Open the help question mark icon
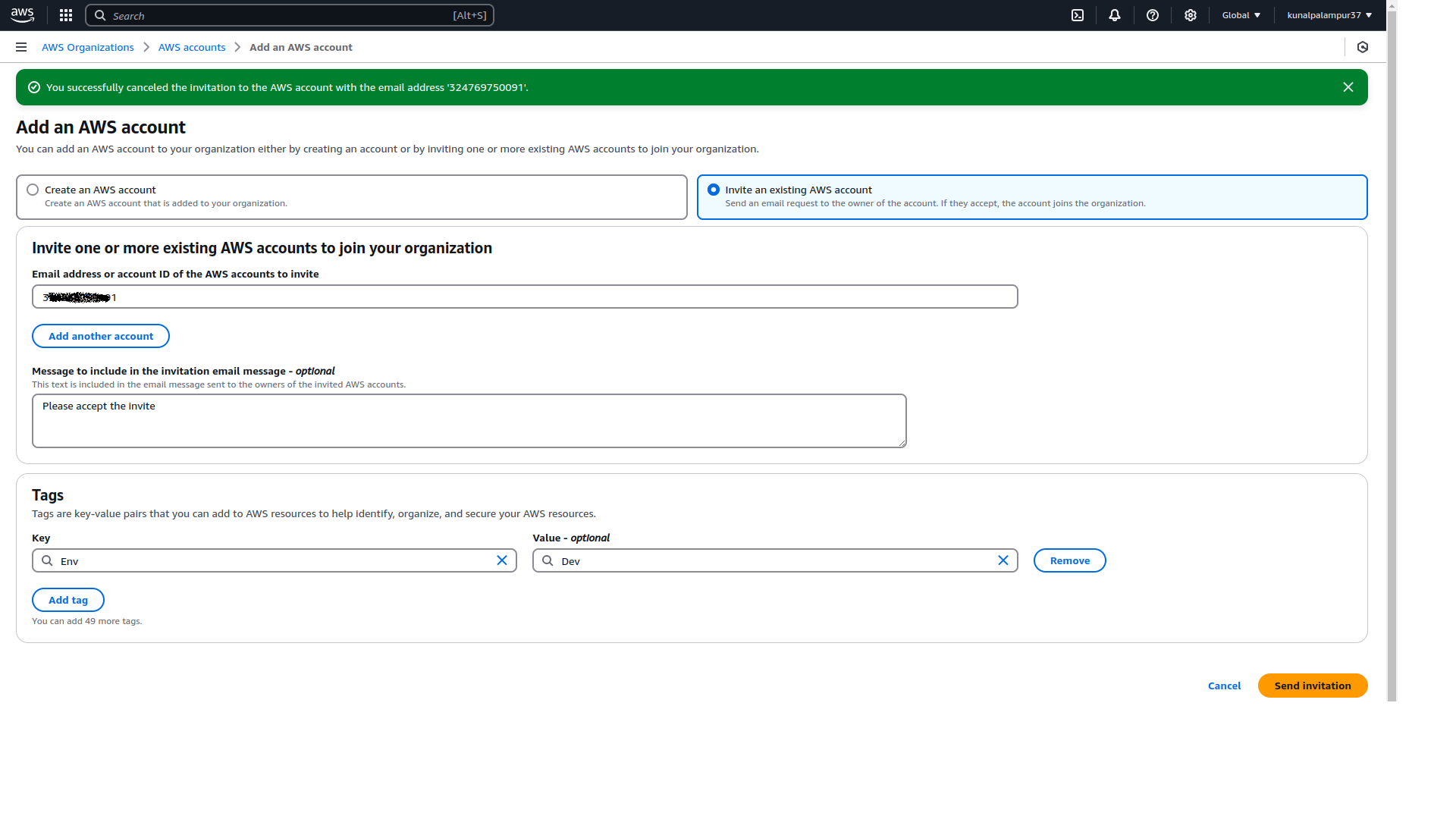 (x=1153, y=15)
